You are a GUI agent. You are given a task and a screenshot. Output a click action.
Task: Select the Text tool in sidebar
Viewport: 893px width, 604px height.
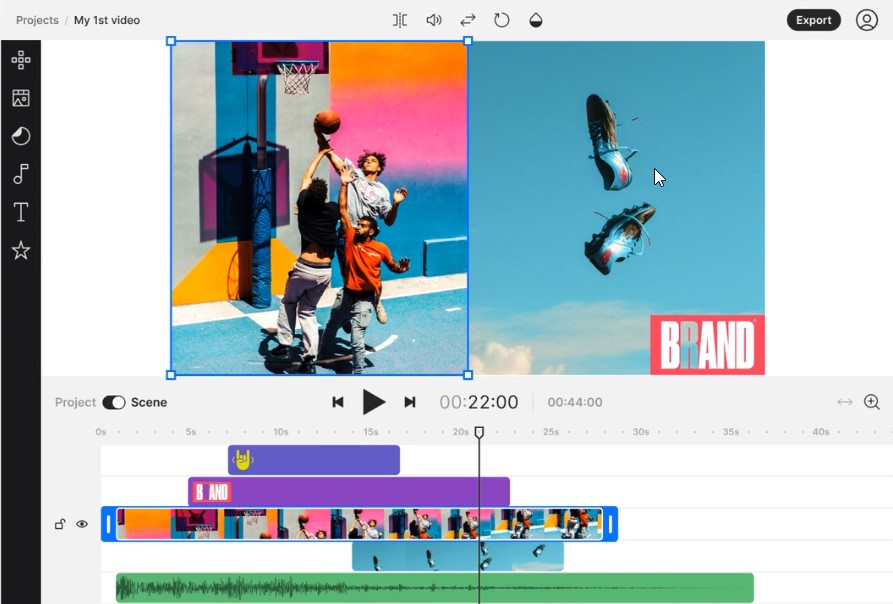pyautogui.click(x=20, y=212)
